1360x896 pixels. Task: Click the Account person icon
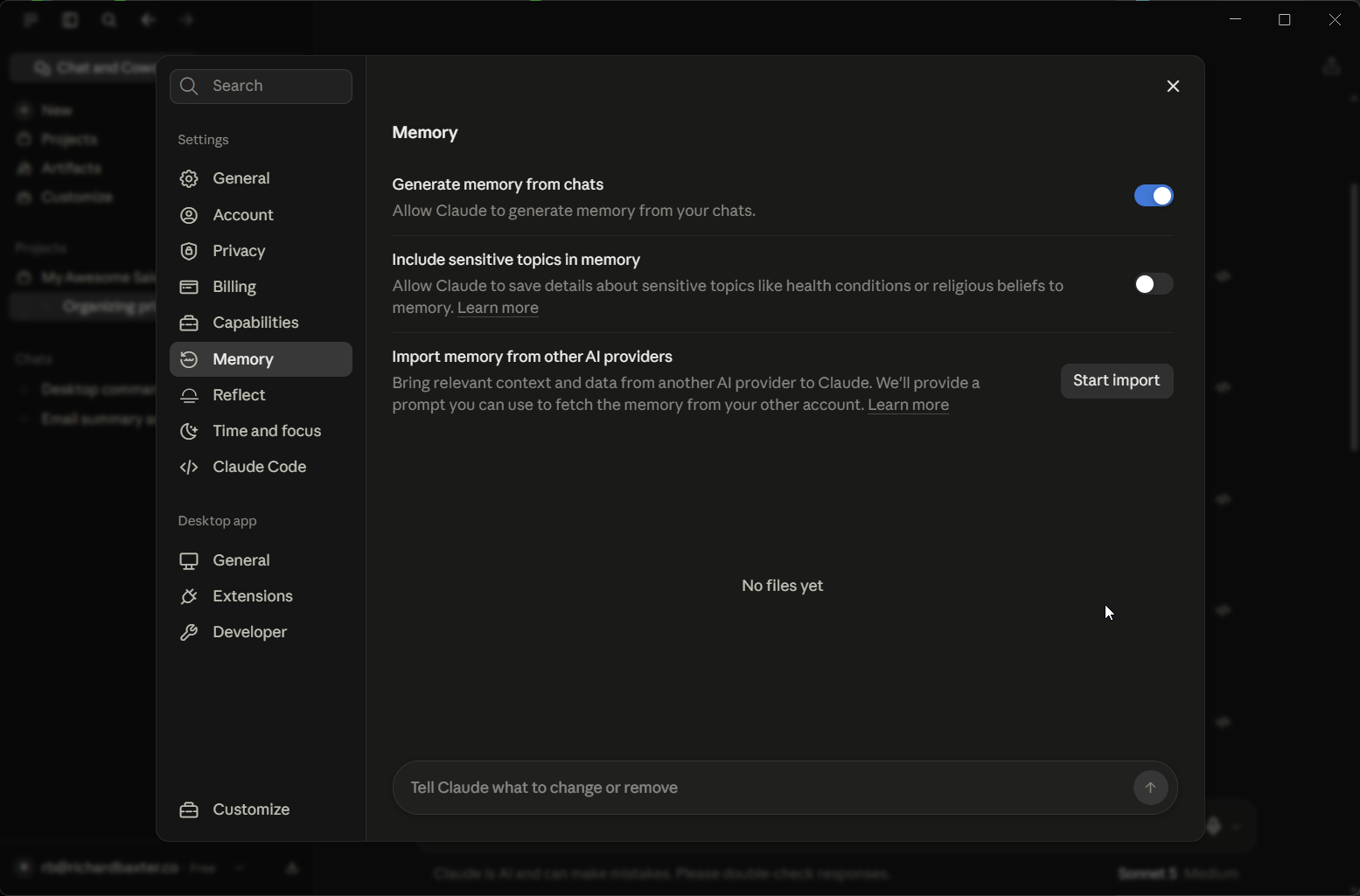189,215
